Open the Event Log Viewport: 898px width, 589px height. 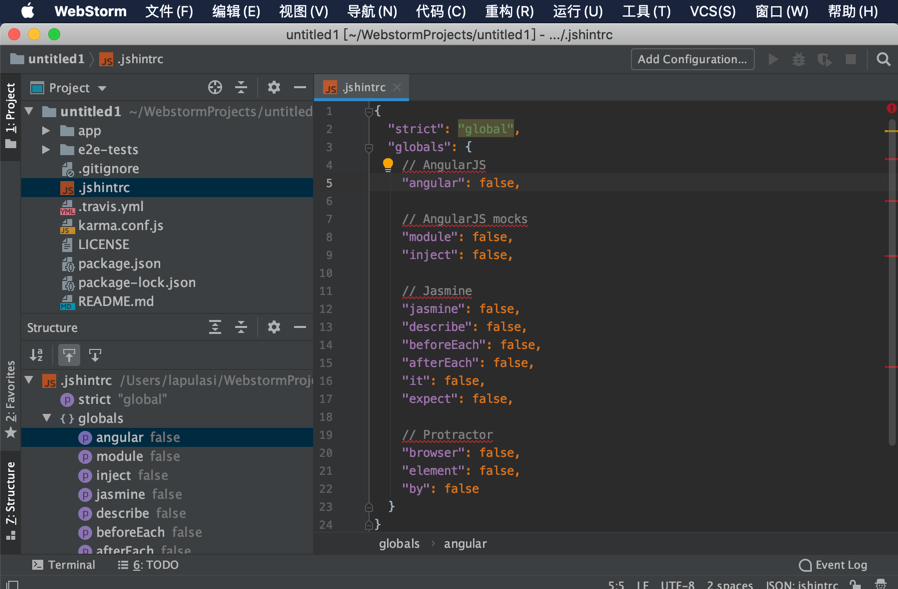[833, 565]
